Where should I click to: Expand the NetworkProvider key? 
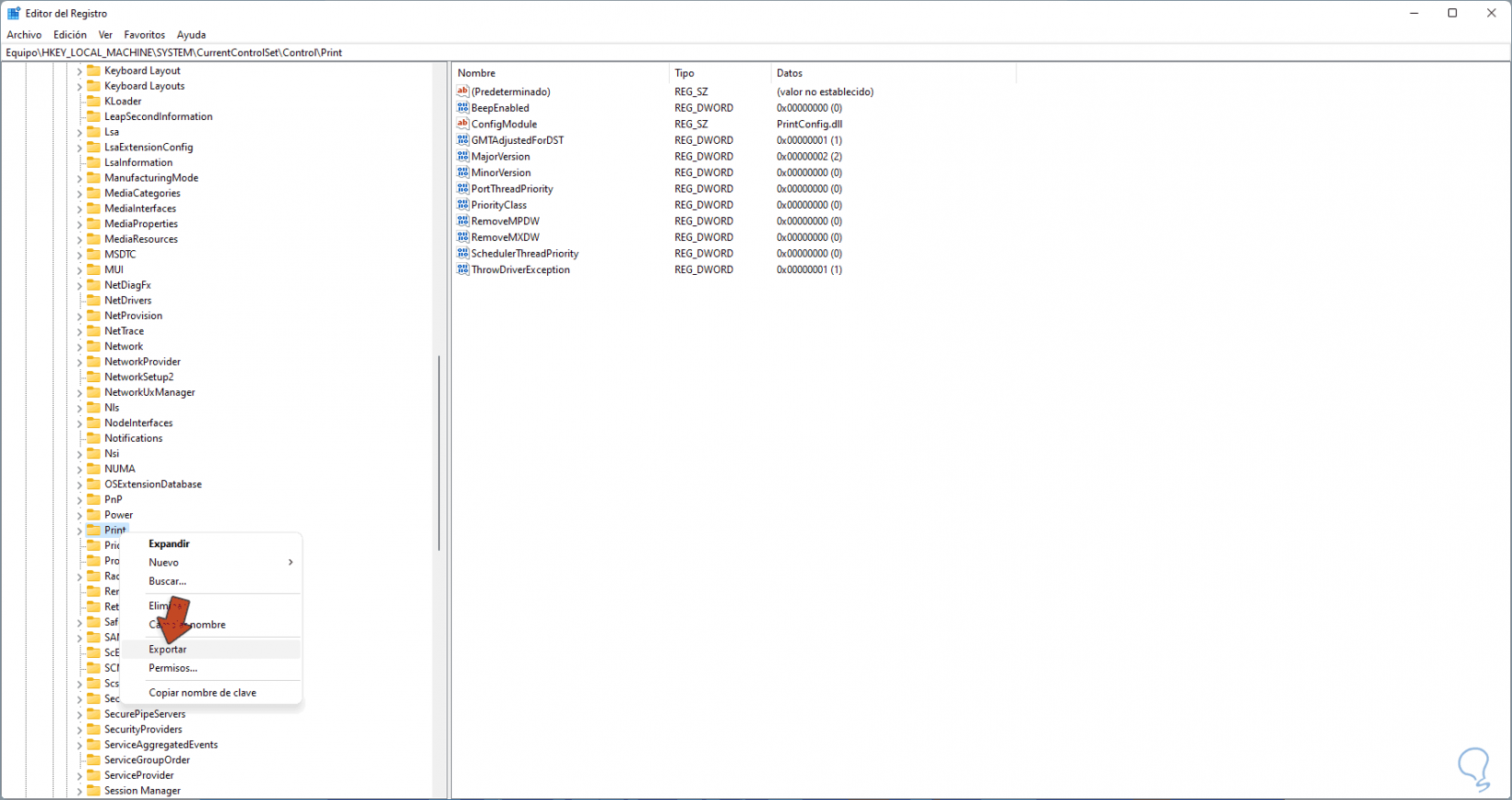pos(80,362)
